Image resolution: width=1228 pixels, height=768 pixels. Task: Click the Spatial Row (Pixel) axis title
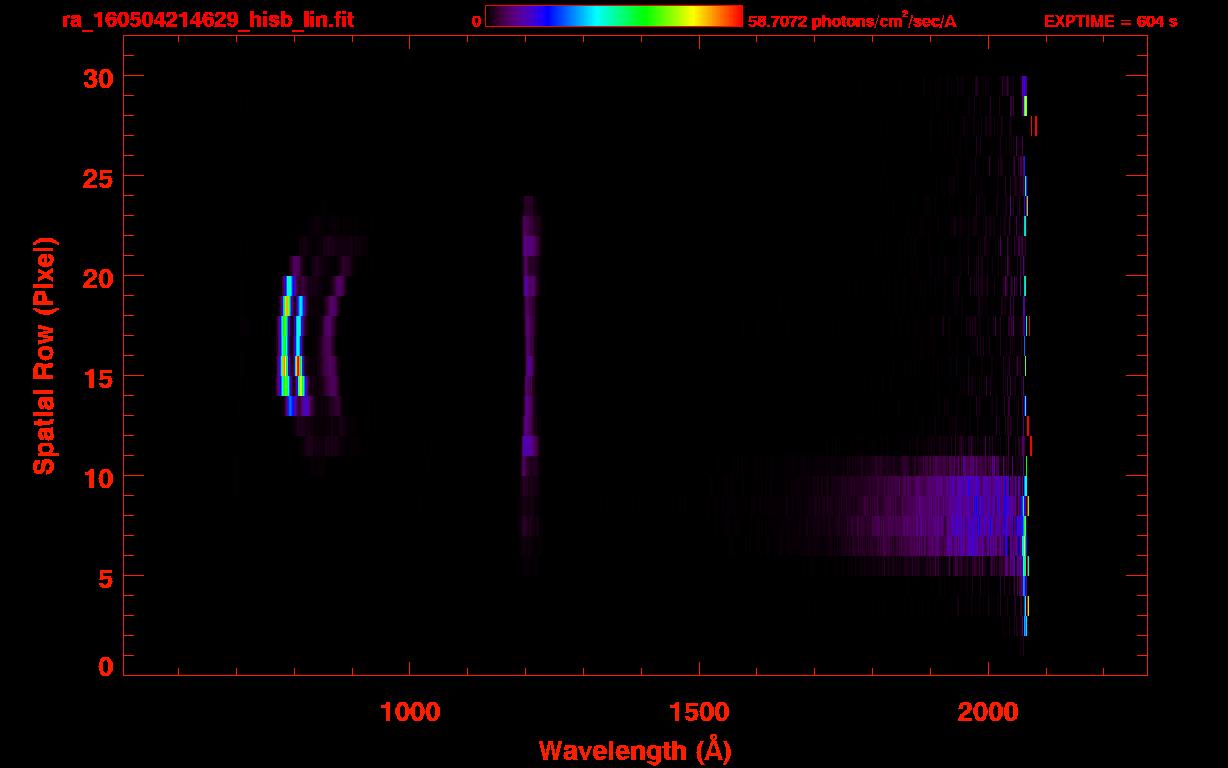[44, 356]
